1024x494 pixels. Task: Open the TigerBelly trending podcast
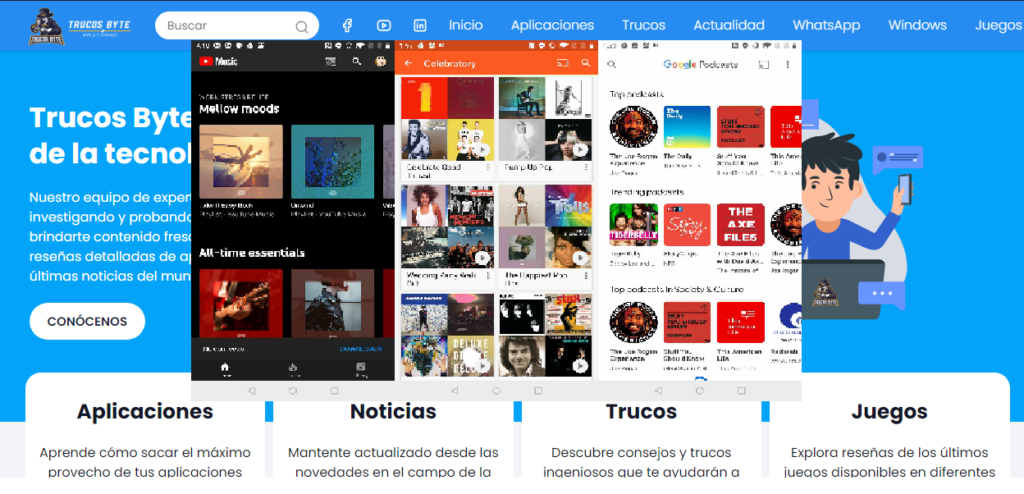click(633, 225)
